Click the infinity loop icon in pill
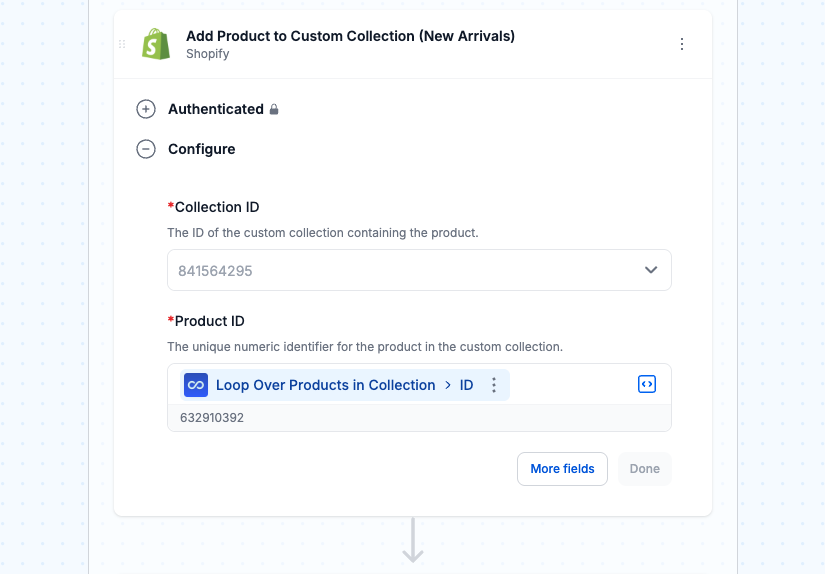The width and height of the screenshot is (825, 574). [x=196, y=385]
